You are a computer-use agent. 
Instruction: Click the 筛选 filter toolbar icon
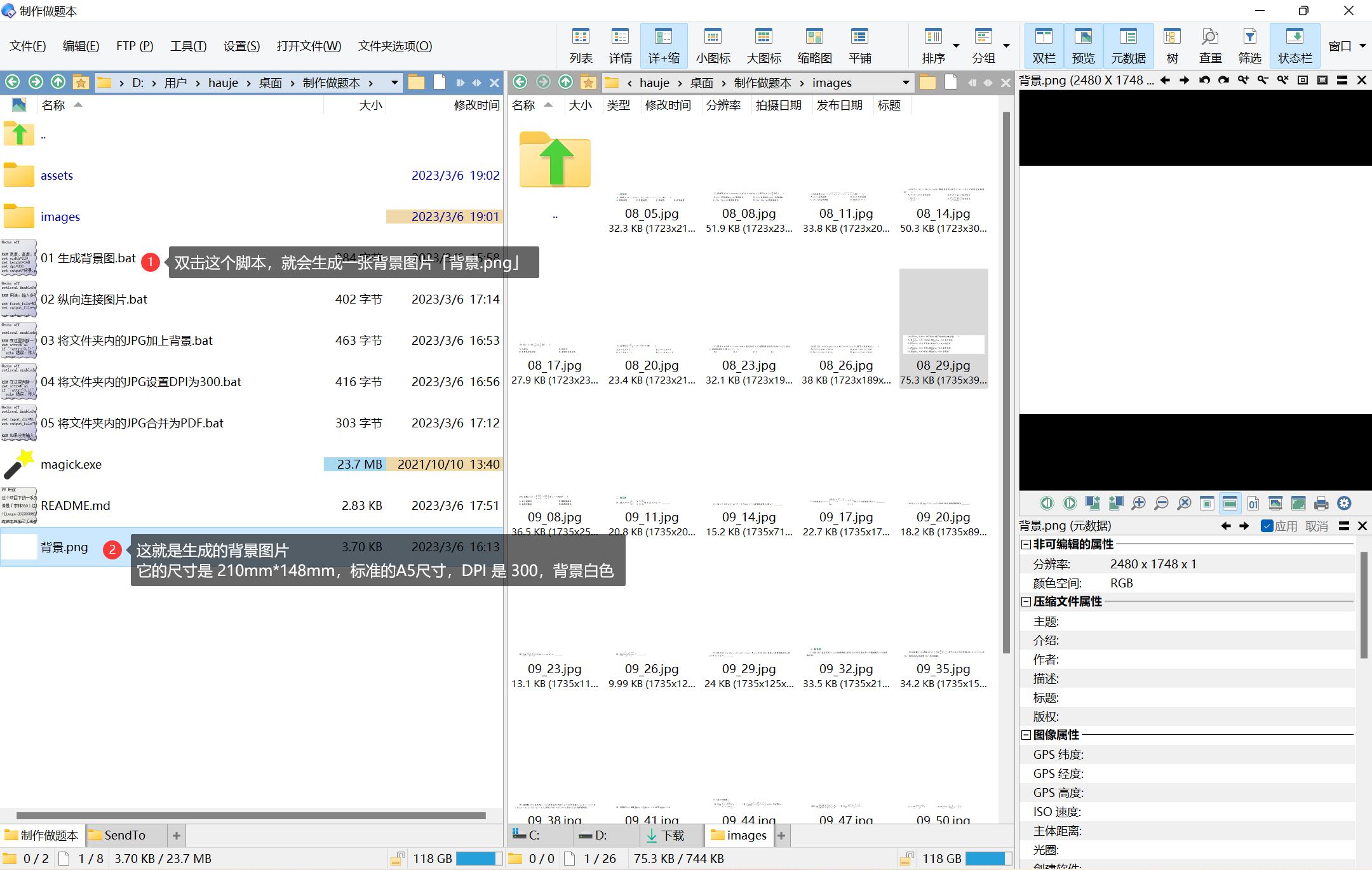tap(1249, 46)
